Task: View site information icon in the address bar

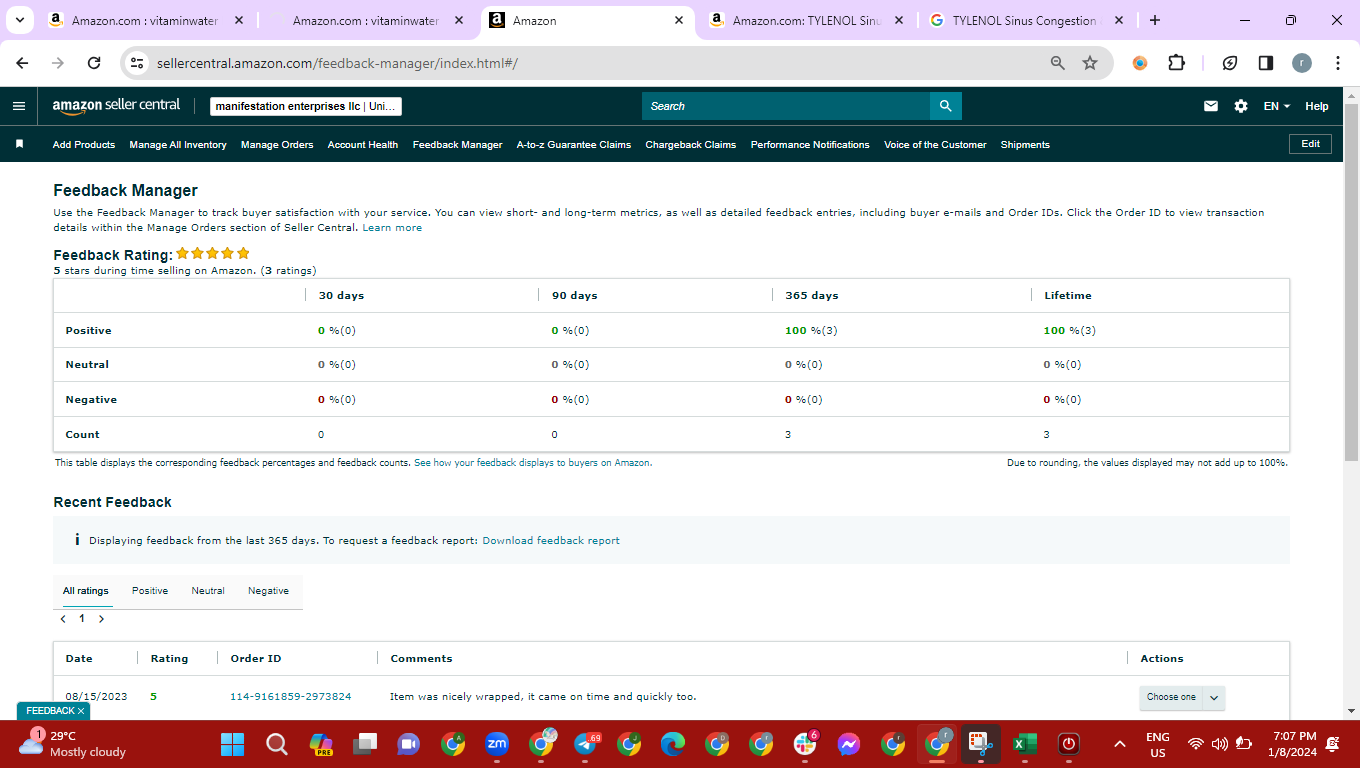Action: pyautogui.click(x=138, y=63)
